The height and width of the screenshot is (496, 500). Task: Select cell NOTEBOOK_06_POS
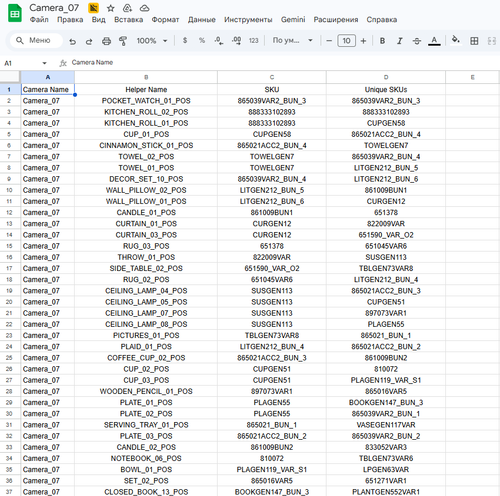coord(146,458)
